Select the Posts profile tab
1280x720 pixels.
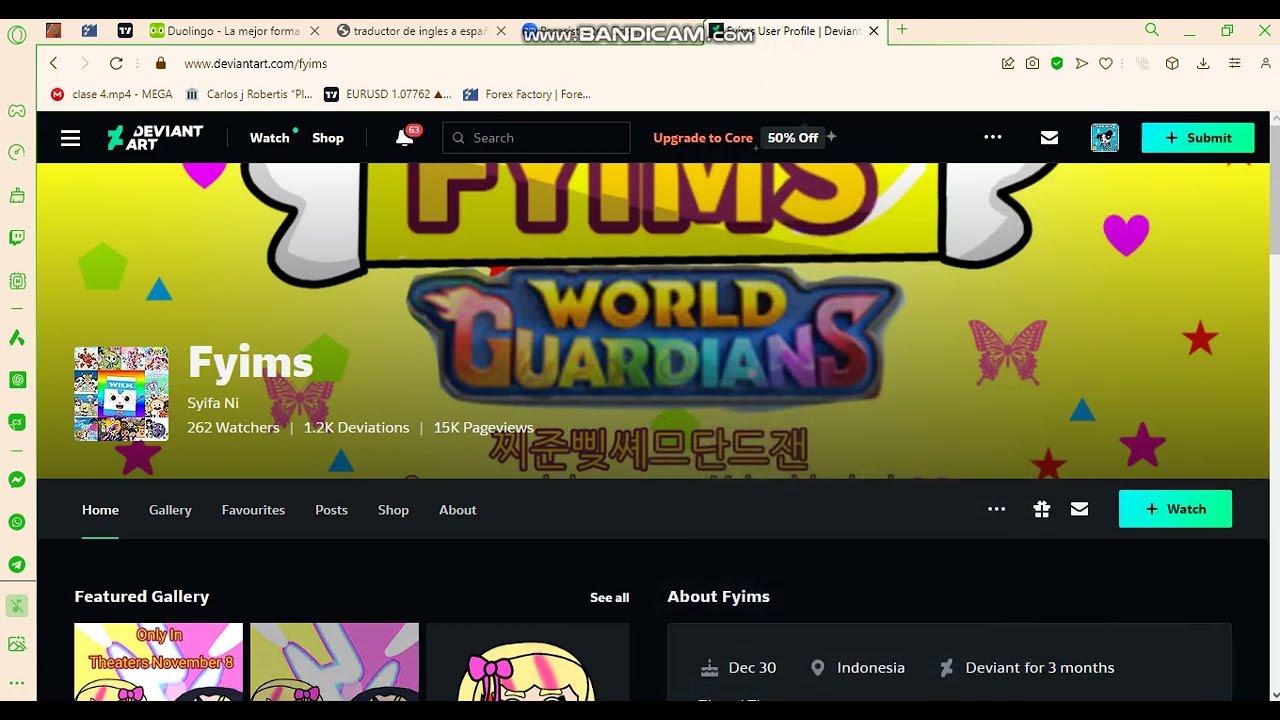(x=331, y=510)
